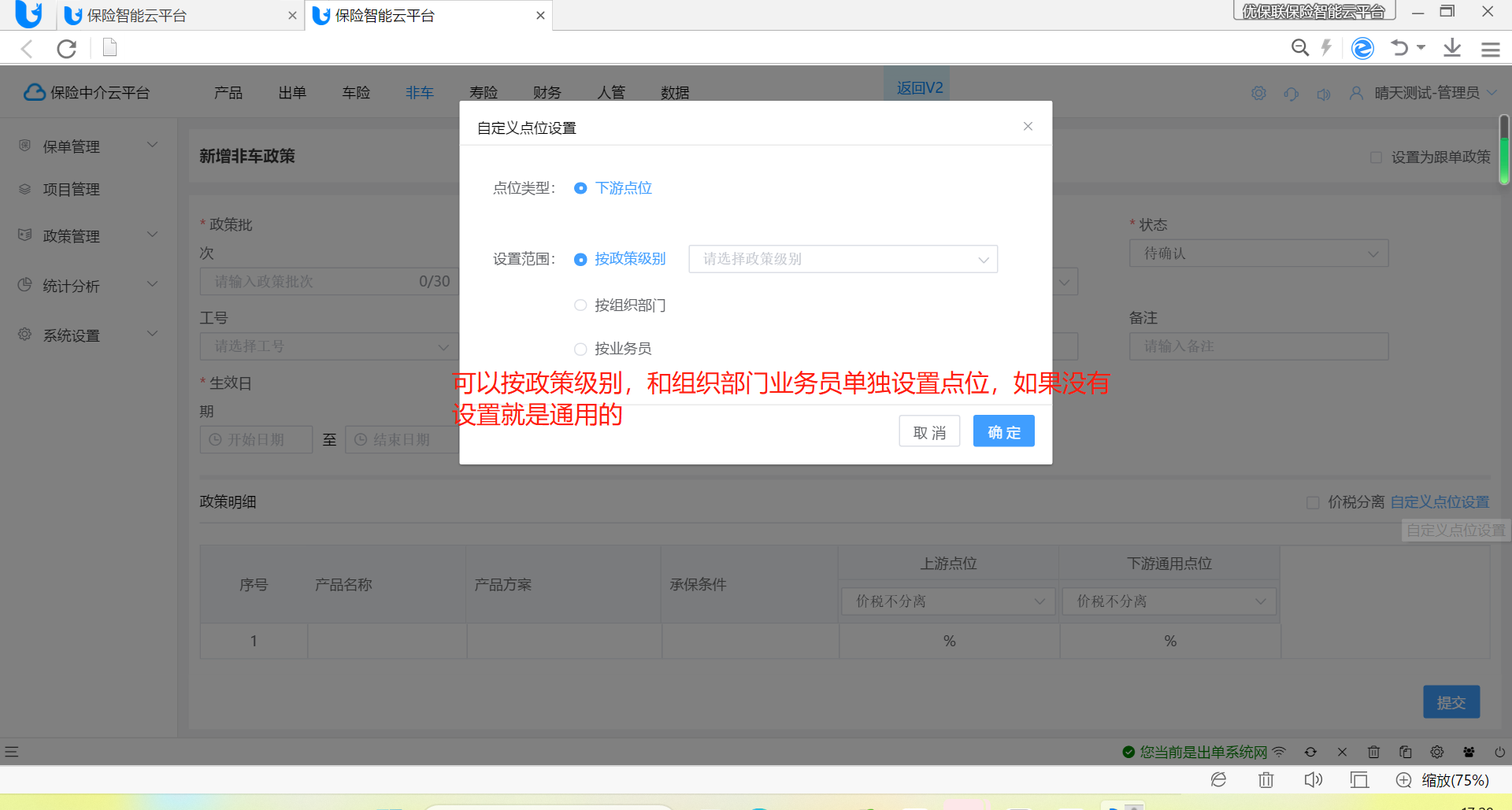
Task: Switch to first 保险智能云平台 browser tab
Action: point(181,16)
